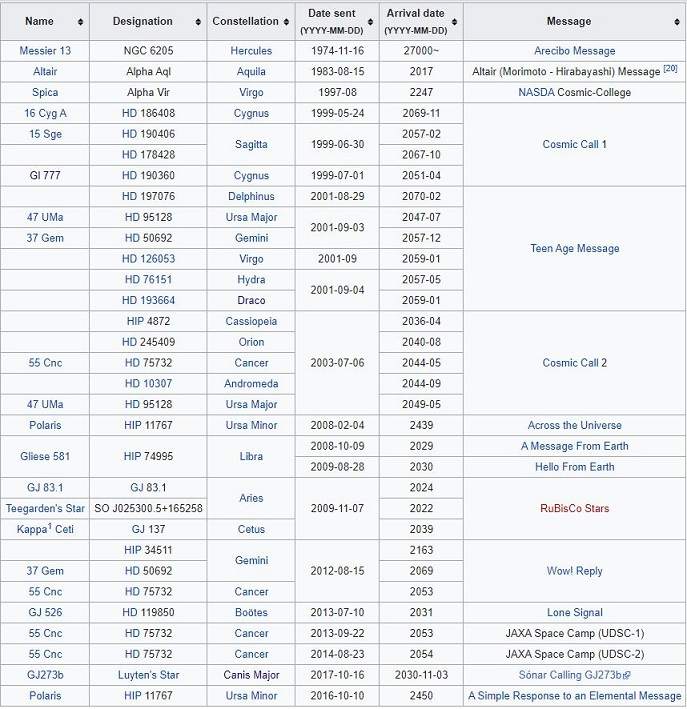Click the Teegarden's Star link

point(45,509)
